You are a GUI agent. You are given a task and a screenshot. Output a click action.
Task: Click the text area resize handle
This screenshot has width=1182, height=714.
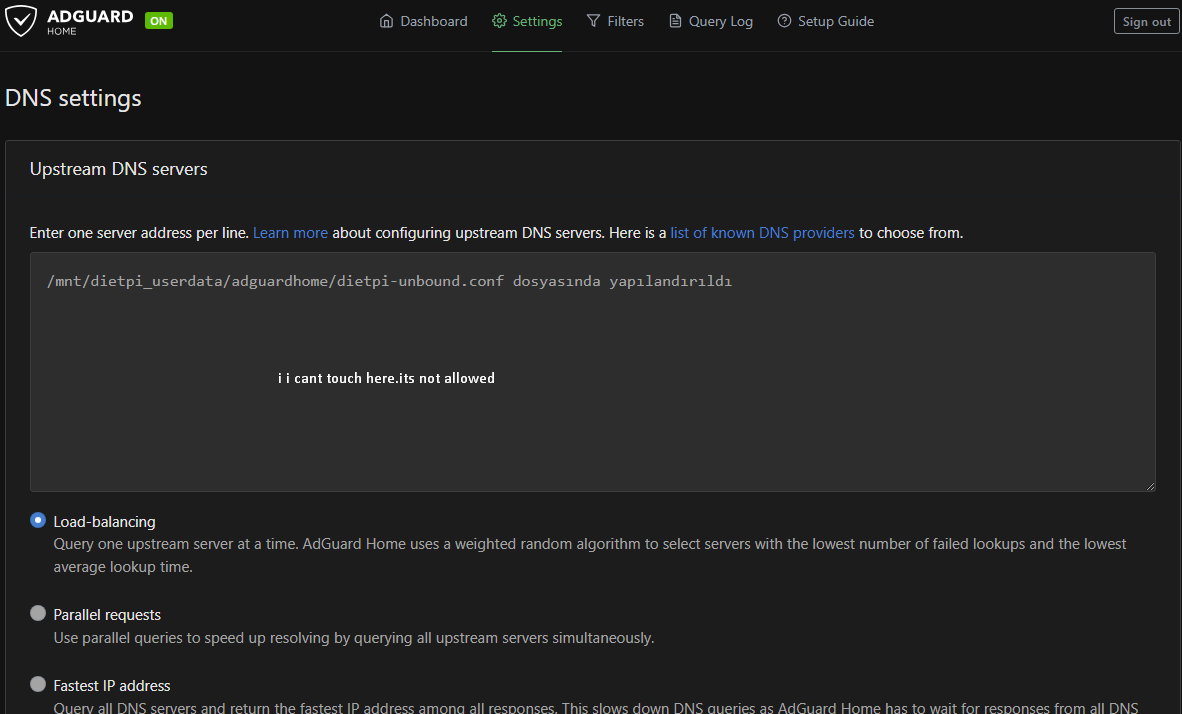1150,486
